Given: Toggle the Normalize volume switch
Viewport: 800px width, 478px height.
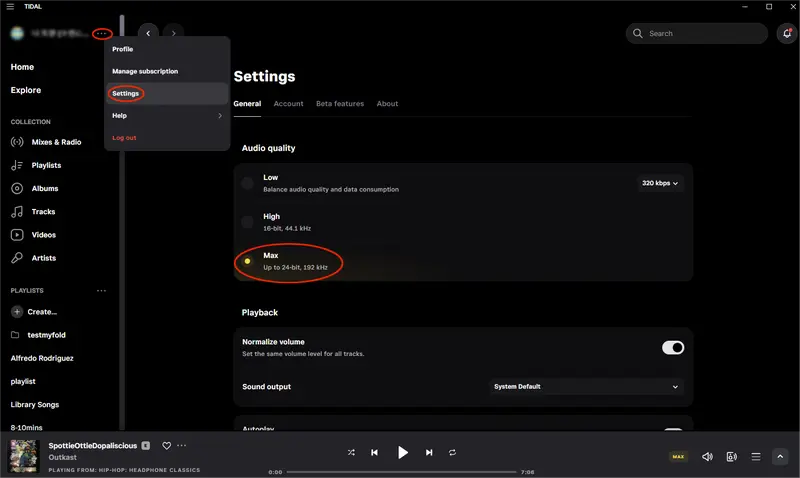Looking at the screenshot, I should coord(673,348).
